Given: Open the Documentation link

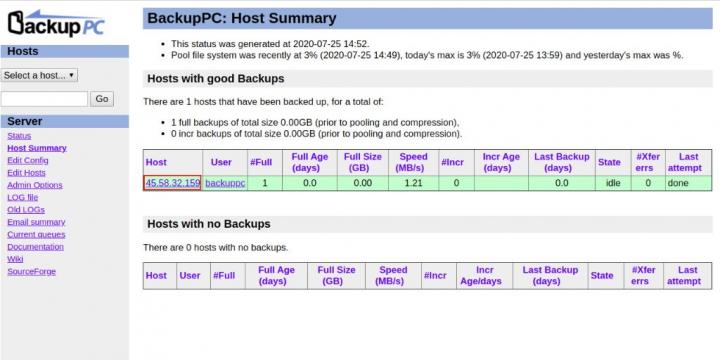Looking at the screenshot, I should (35, 247).
